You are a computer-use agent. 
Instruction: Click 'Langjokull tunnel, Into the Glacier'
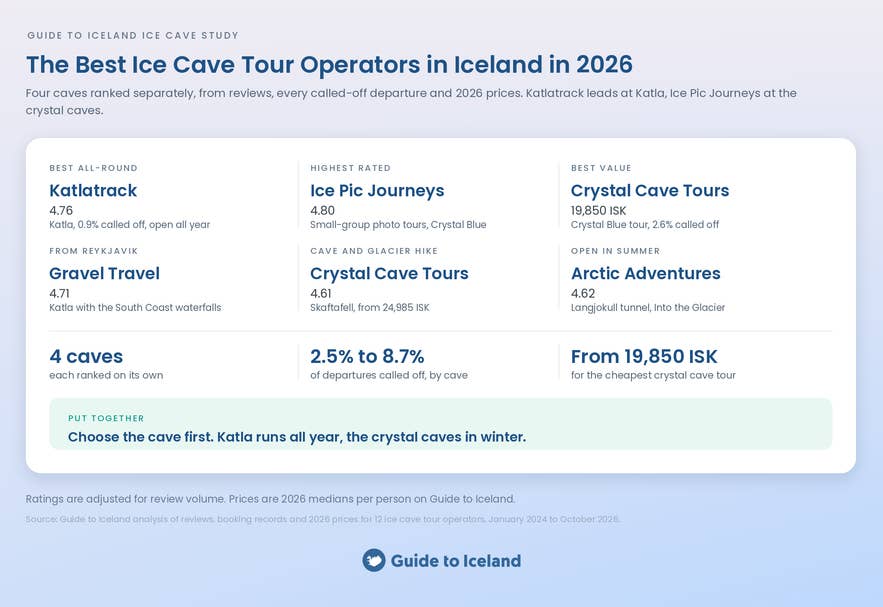(x=648, y=307)
